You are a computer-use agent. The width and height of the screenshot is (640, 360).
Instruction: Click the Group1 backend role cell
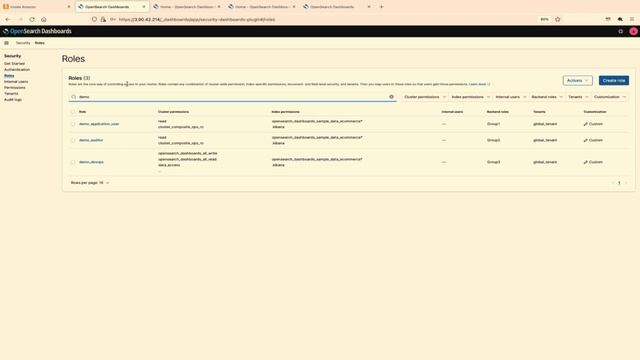click(493, 124)
